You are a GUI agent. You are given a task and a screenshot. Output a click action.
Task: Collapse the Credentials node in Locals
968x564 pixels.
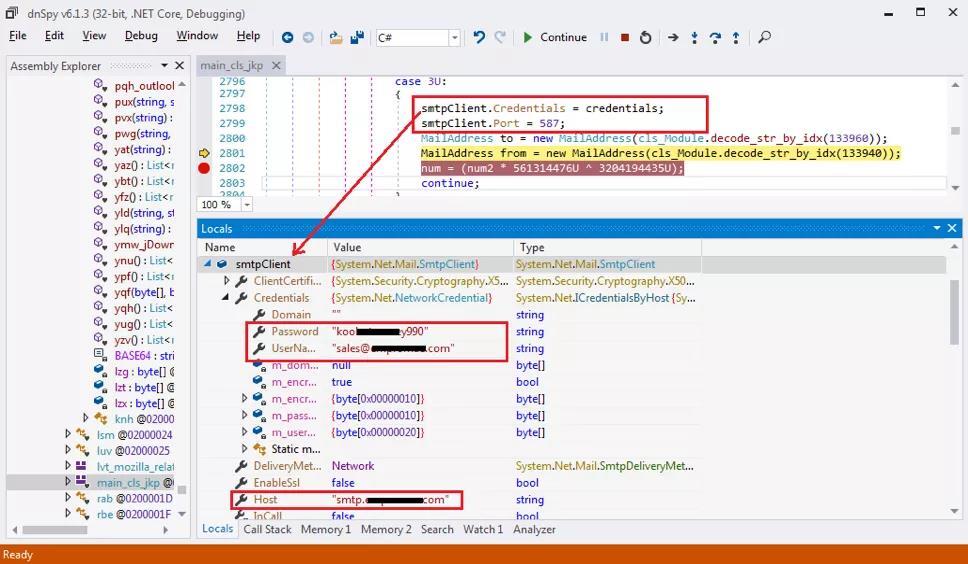pyautogui.click(x=227, y=298)
